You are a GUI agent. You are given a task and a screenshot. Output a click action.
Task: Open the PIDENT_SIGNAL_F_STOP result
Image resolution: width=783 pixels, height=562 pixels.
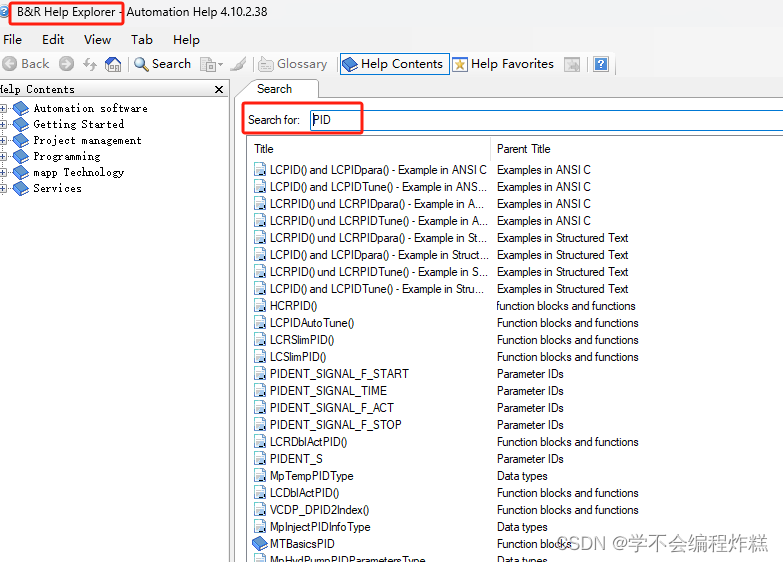point(336,425)
